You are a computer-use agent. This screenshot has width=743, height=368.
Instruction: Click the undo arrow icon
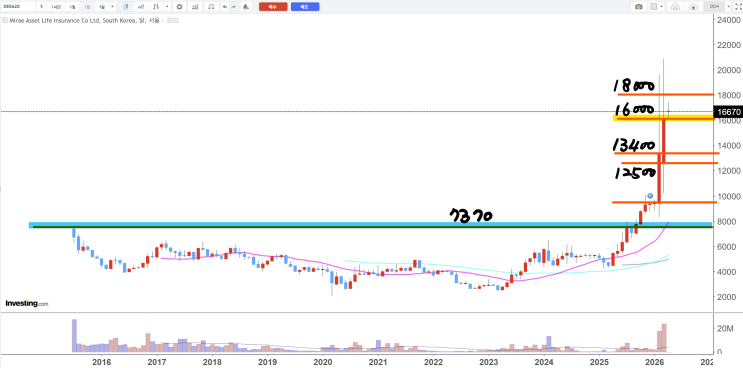coord(225,7)
